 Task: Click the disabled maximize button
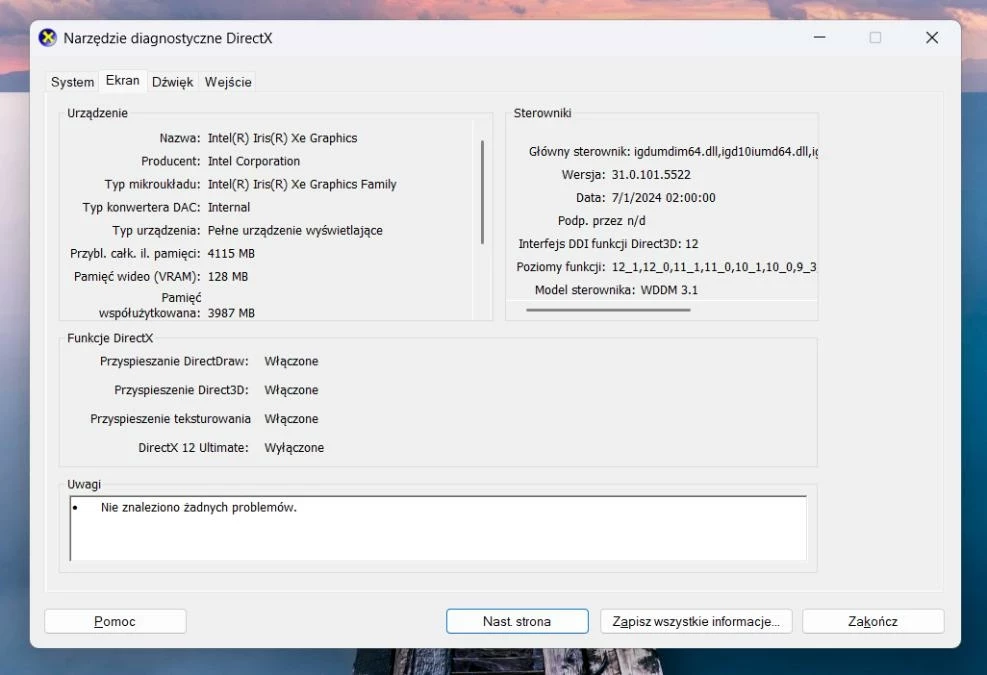pos(875,38)
